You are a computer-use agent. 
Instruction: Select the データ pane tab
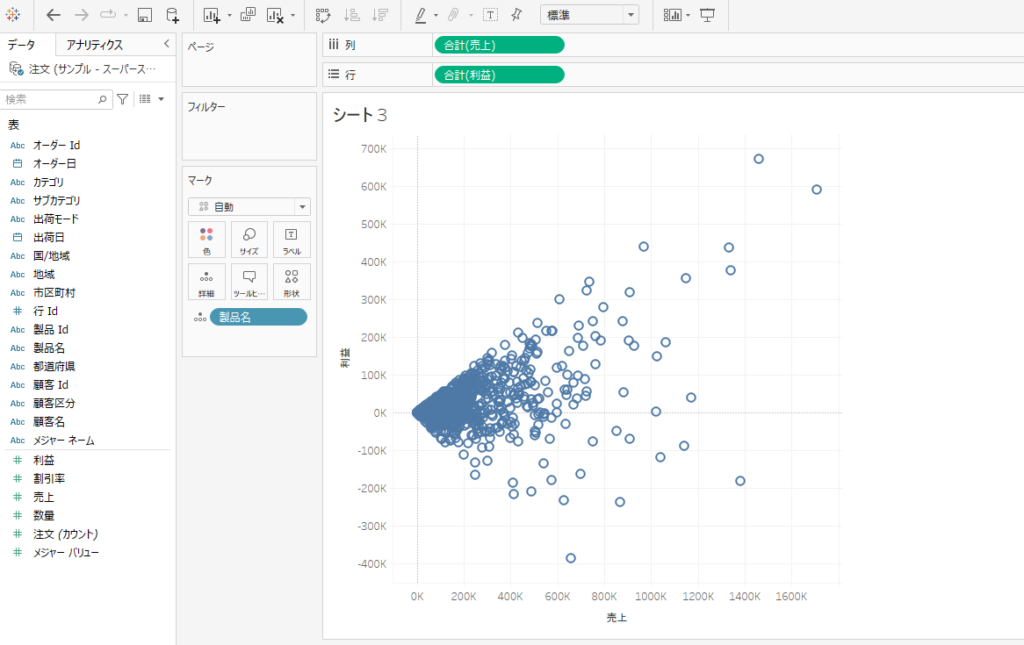point(22,44)
